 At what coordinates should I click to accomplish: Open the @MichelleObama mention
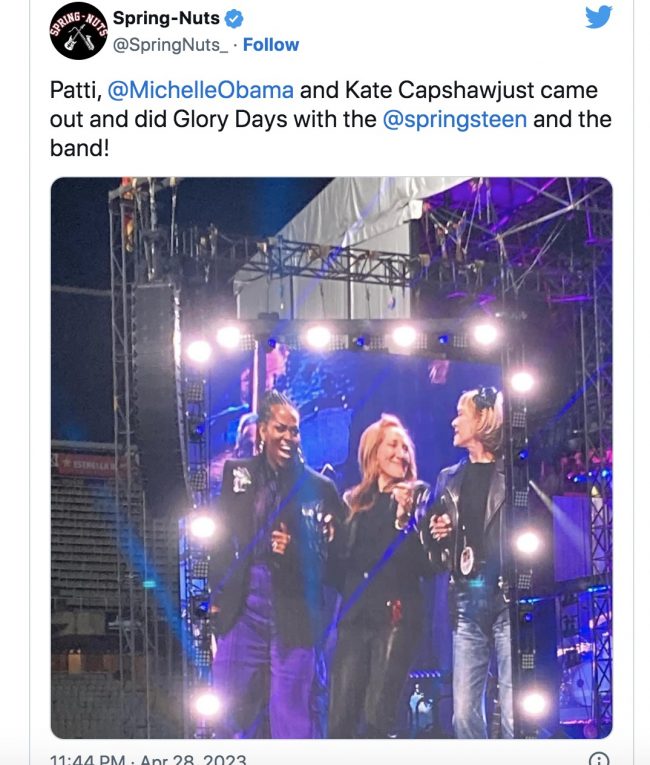[x=200, y=90]
